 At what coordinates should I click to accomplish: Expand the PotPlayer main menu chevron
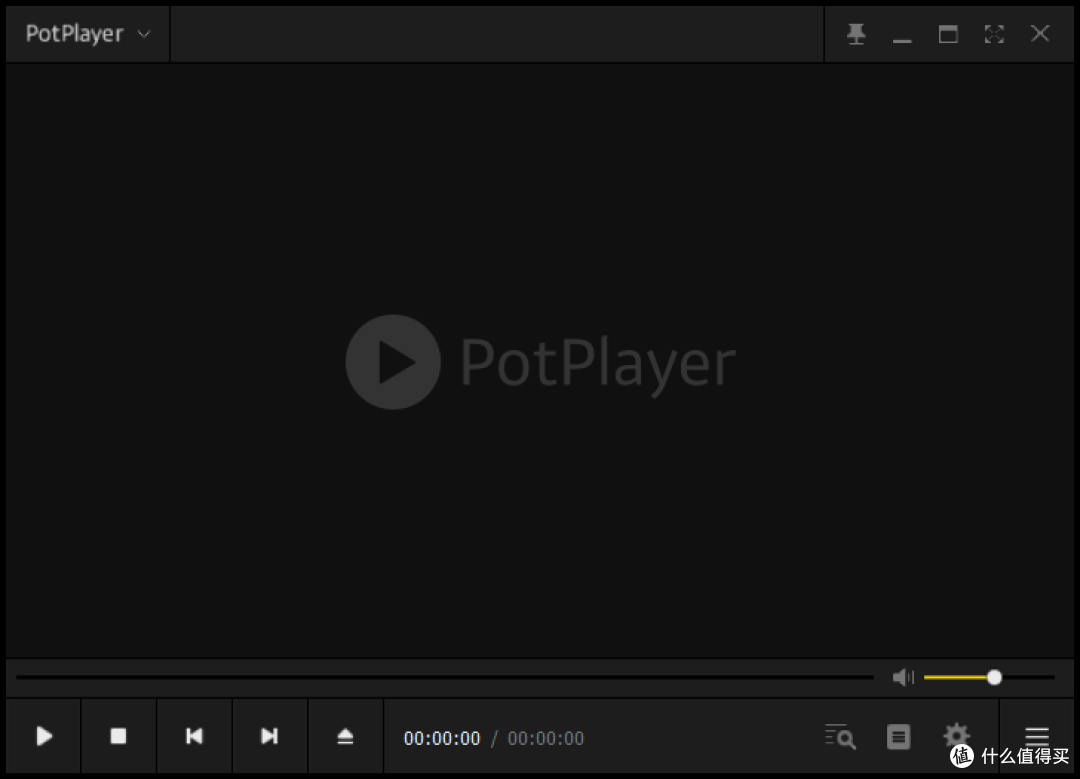tap(143, 33)
